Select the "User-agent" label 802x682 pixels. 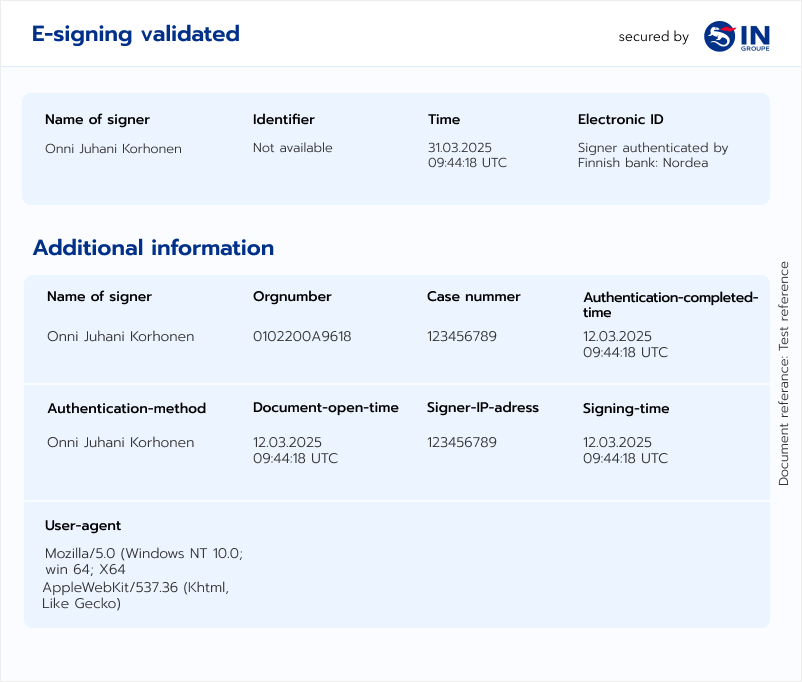[83, 526]
